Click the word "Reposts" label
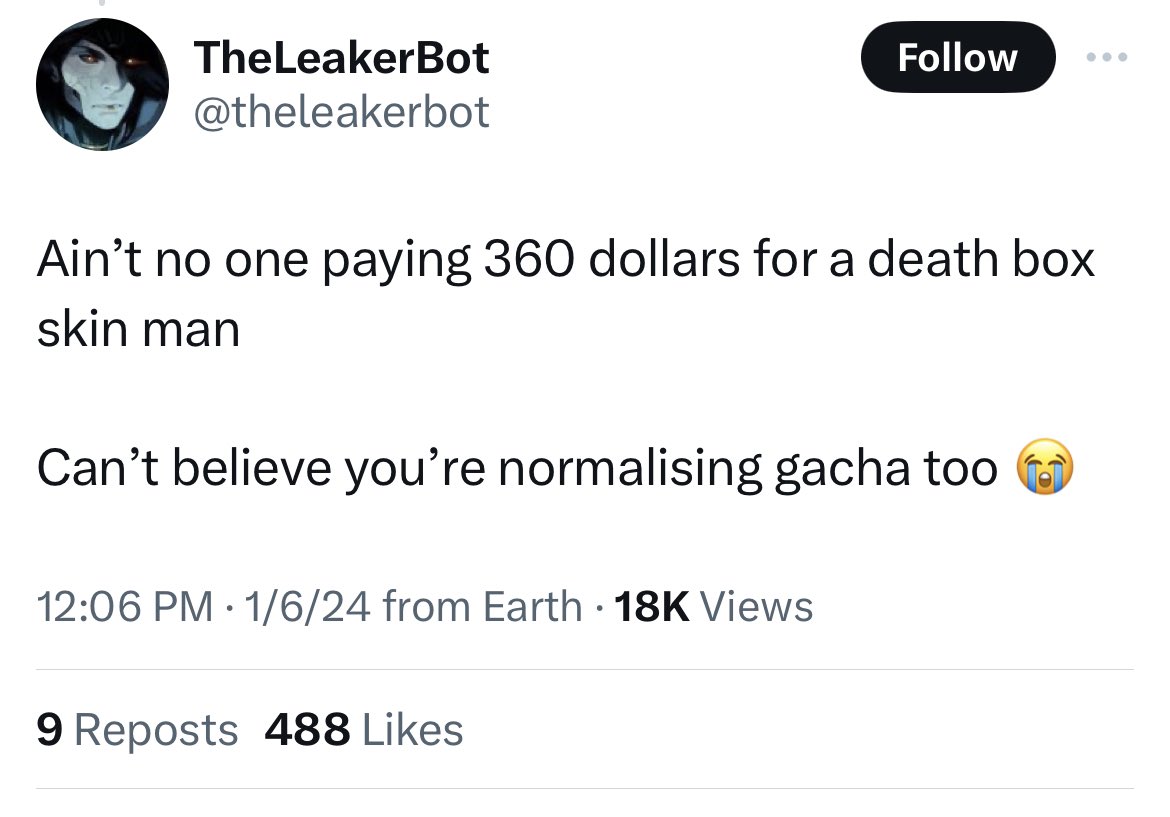The image size is (1170, 817). pyautogui.click(x=156, y=730)
